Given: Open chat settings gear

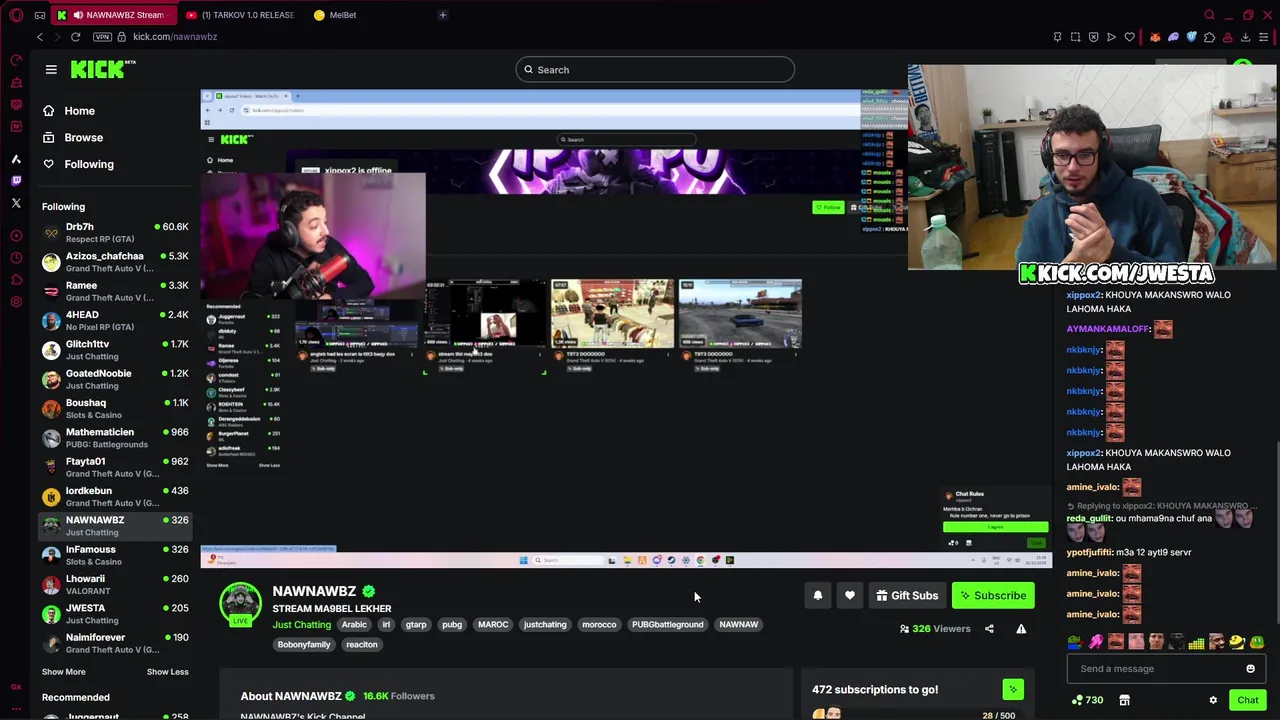Looking at the screenshot, I should 1213,700.
